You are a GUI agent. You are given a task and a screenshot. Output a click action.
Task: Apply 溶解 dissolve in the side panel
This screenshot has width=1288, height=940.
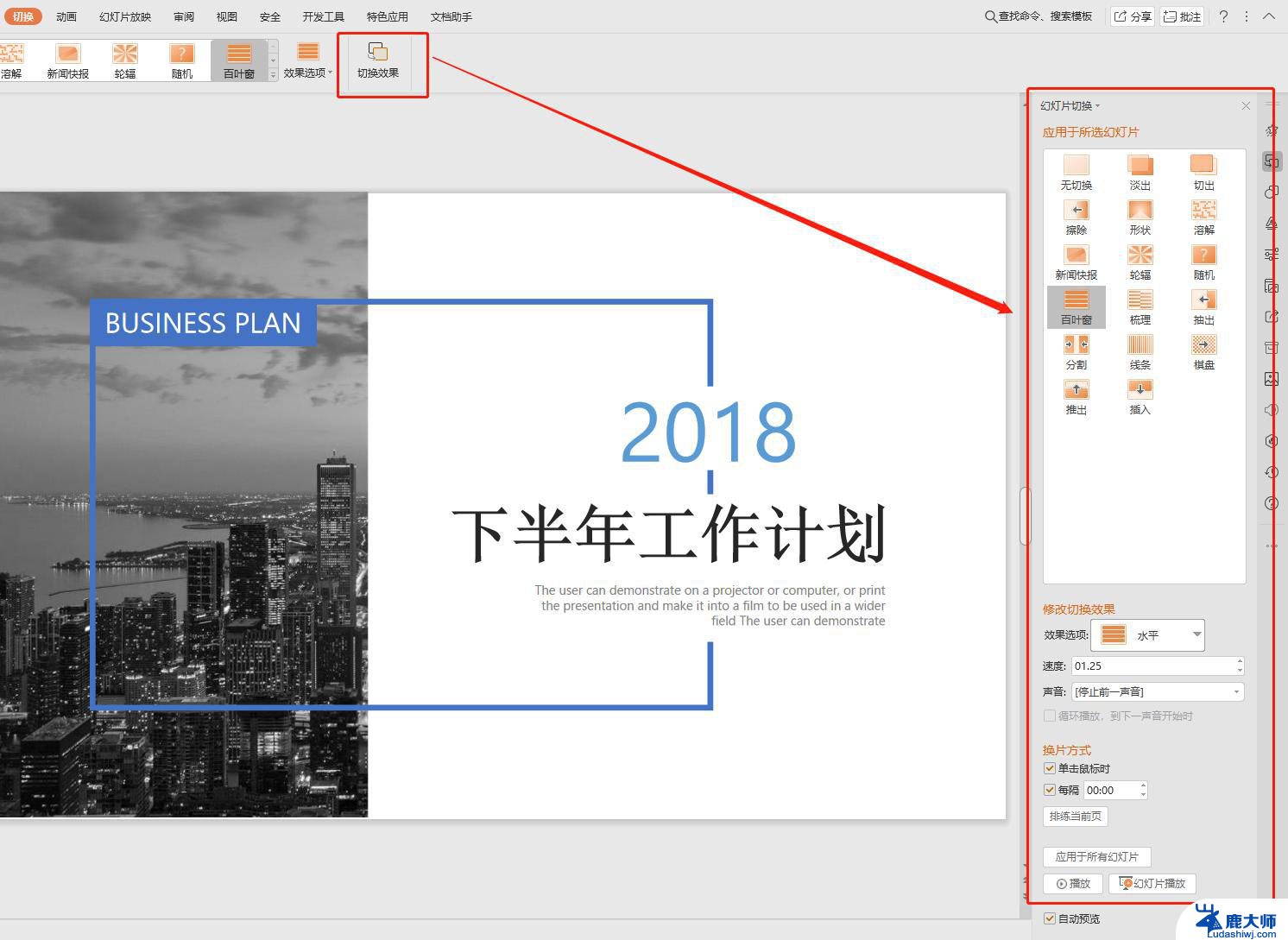[x=1203, y=218]
